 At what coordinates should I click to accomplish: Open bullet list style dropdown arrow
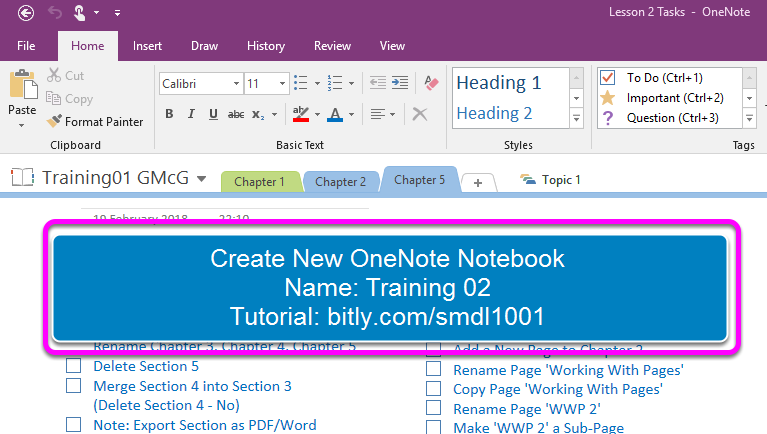coord(317,84)
